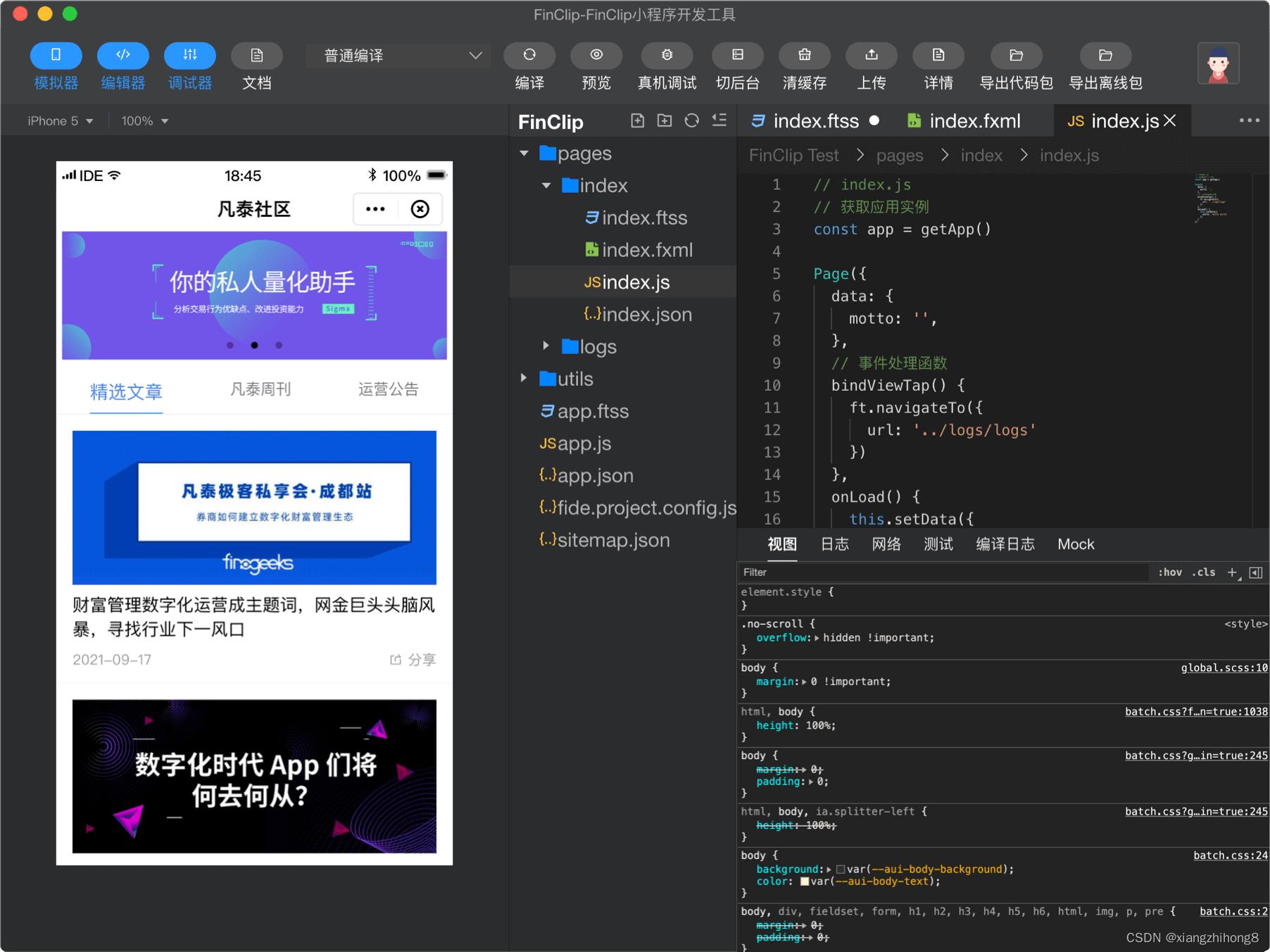This screenshot has width=1270, height=952.
Task: Open the global.scss:10 source link
Action: pos(1224,668)
